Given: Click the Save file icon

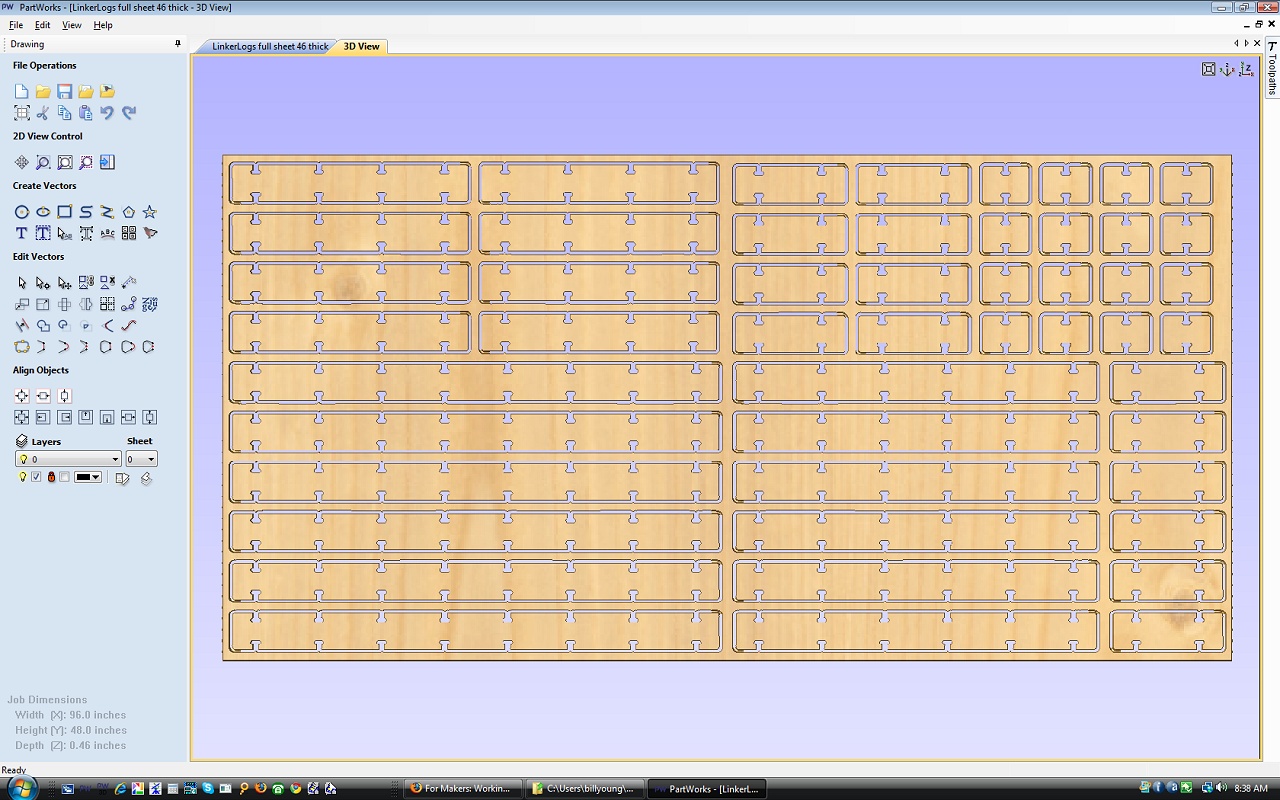Looking at the screenshot, I should pos(64,91).
